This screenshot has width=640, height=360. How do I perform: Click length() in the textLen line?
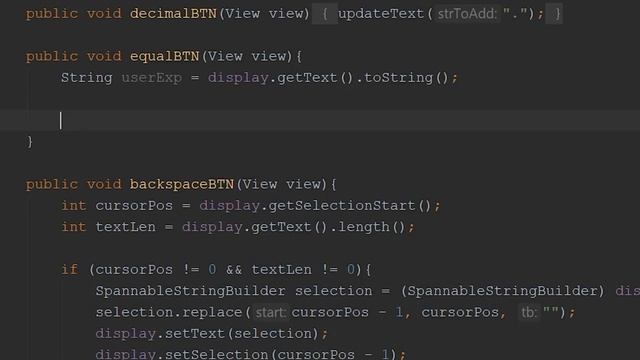pyautogui.click(x=371, y=227)
